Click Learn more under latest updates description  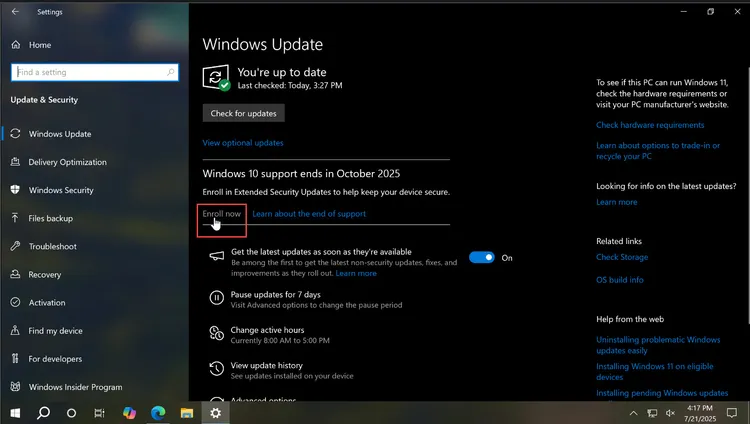coord(356,273)
